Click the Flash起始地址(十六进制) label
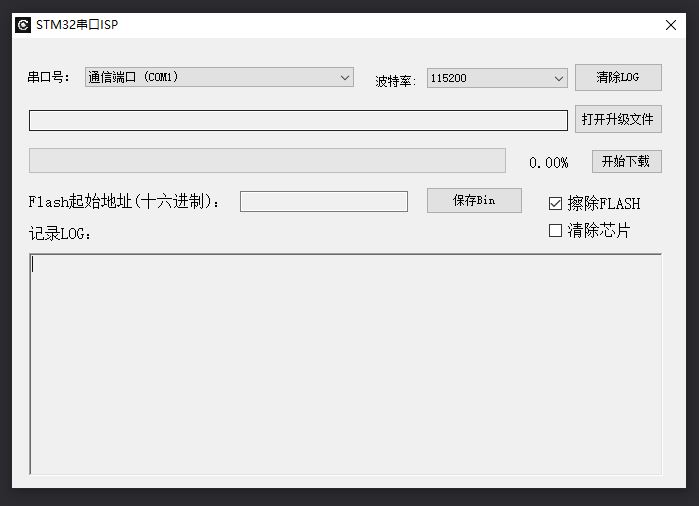 123,202
